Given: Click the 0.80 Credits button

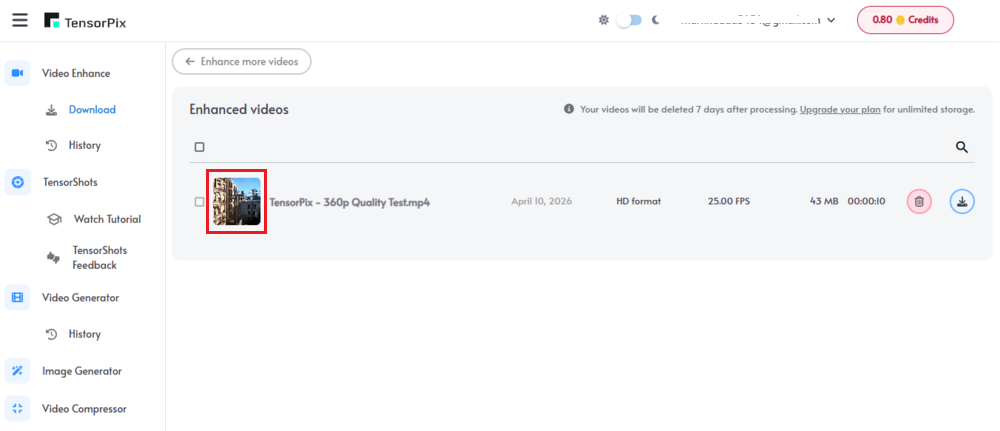Looking at the screenshot, I should (905, 20).
